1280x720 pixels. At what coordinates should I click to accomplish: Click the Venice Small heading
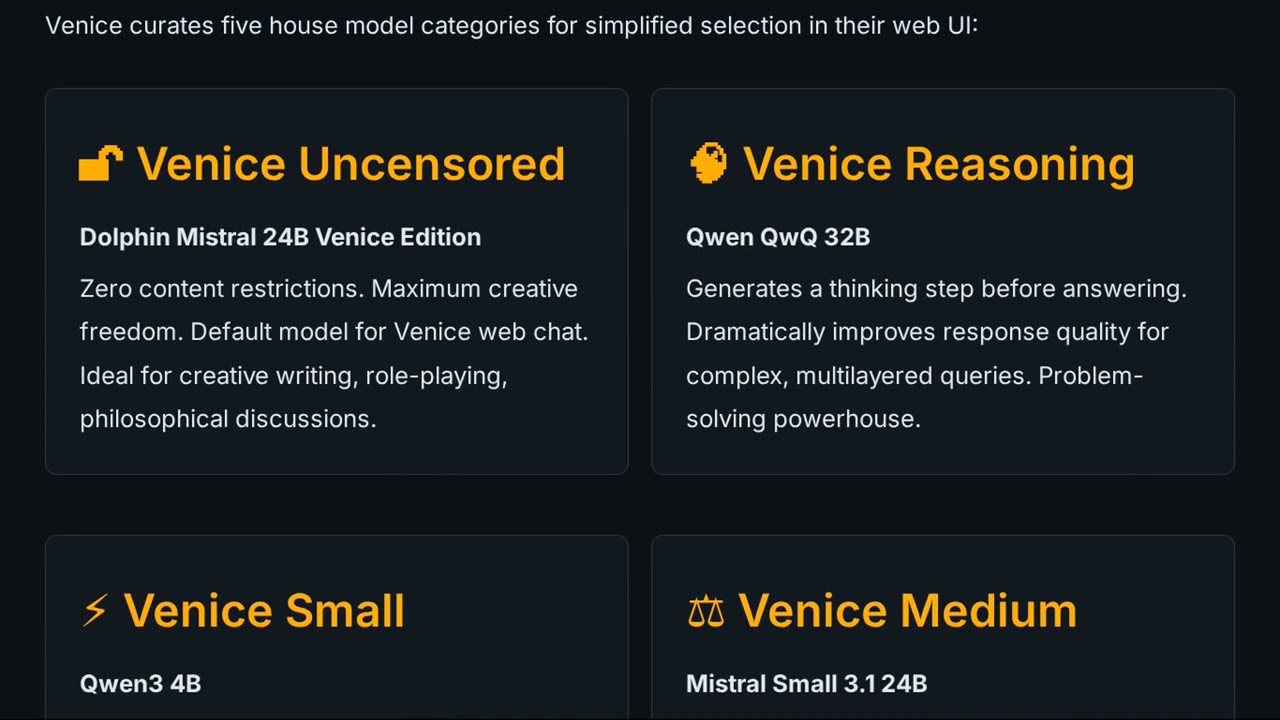pyautogui.click(x=264, y=610)
